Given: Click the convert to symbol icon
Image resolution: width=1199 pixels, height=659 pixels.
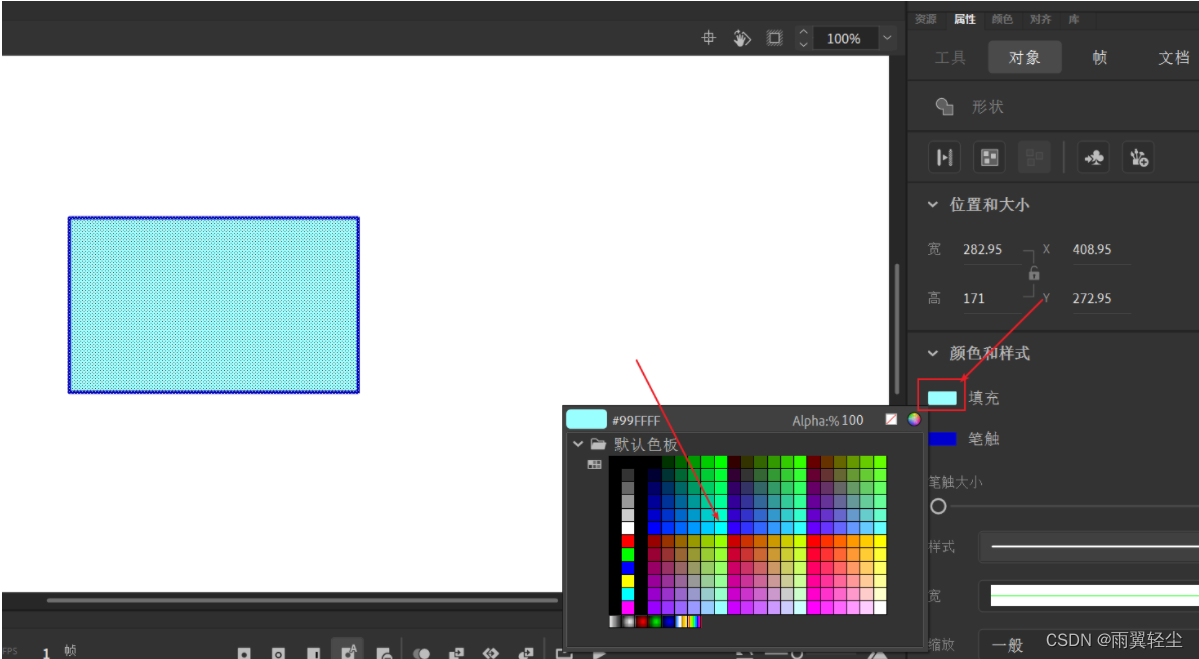Looking at the screenshot, I should 1093,157.
